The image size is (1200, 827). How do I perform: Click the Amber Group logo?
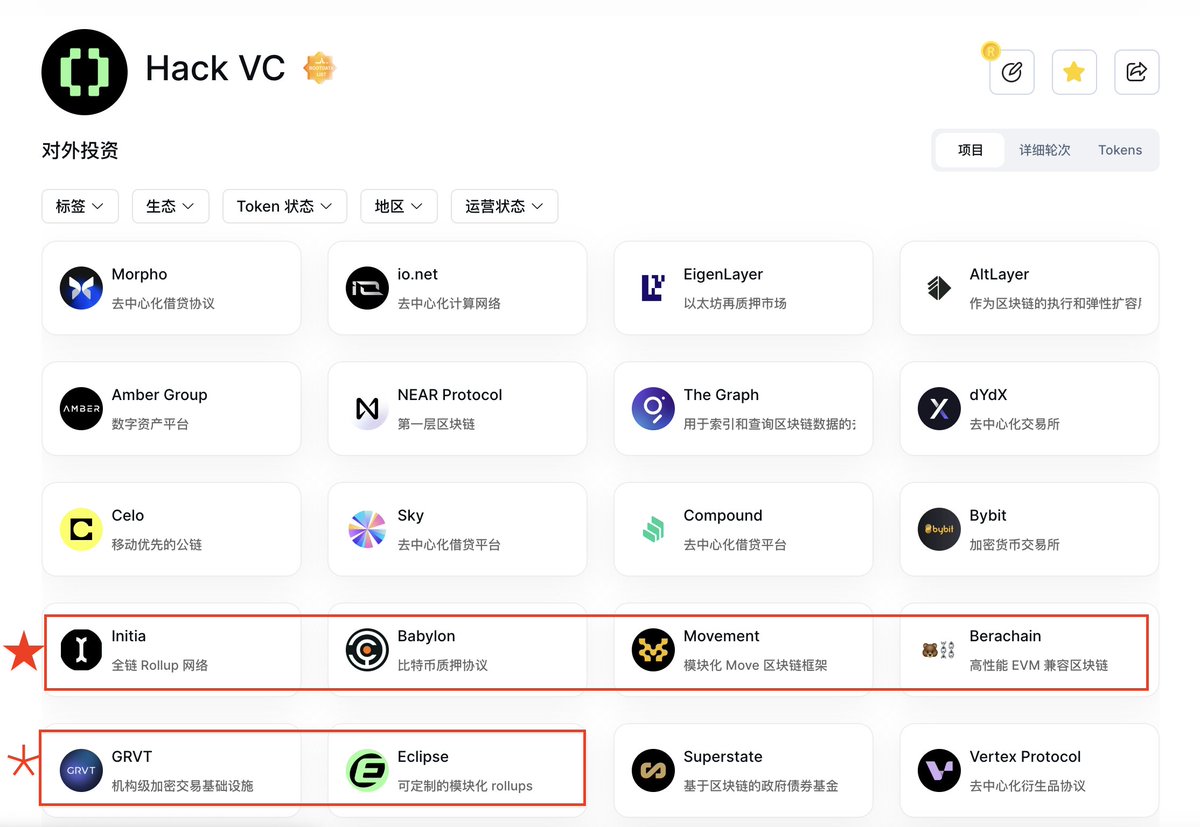(x=81, y=409)
